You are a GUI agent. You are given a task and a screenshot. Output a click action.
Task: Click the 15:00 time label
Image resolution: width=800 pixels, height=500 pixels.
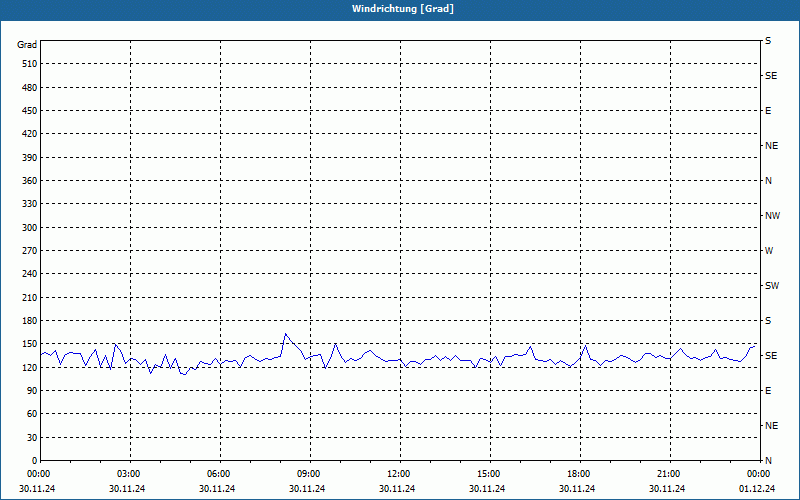(x=488, y=474)
